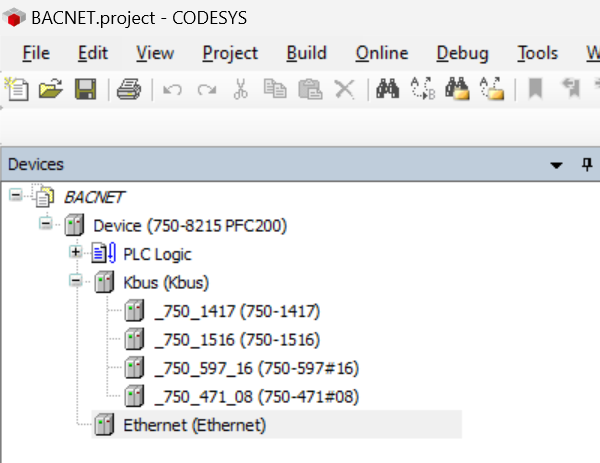Open the Project menu
The height and width of the screenshot is (463, 600).
tap(230, 53)
